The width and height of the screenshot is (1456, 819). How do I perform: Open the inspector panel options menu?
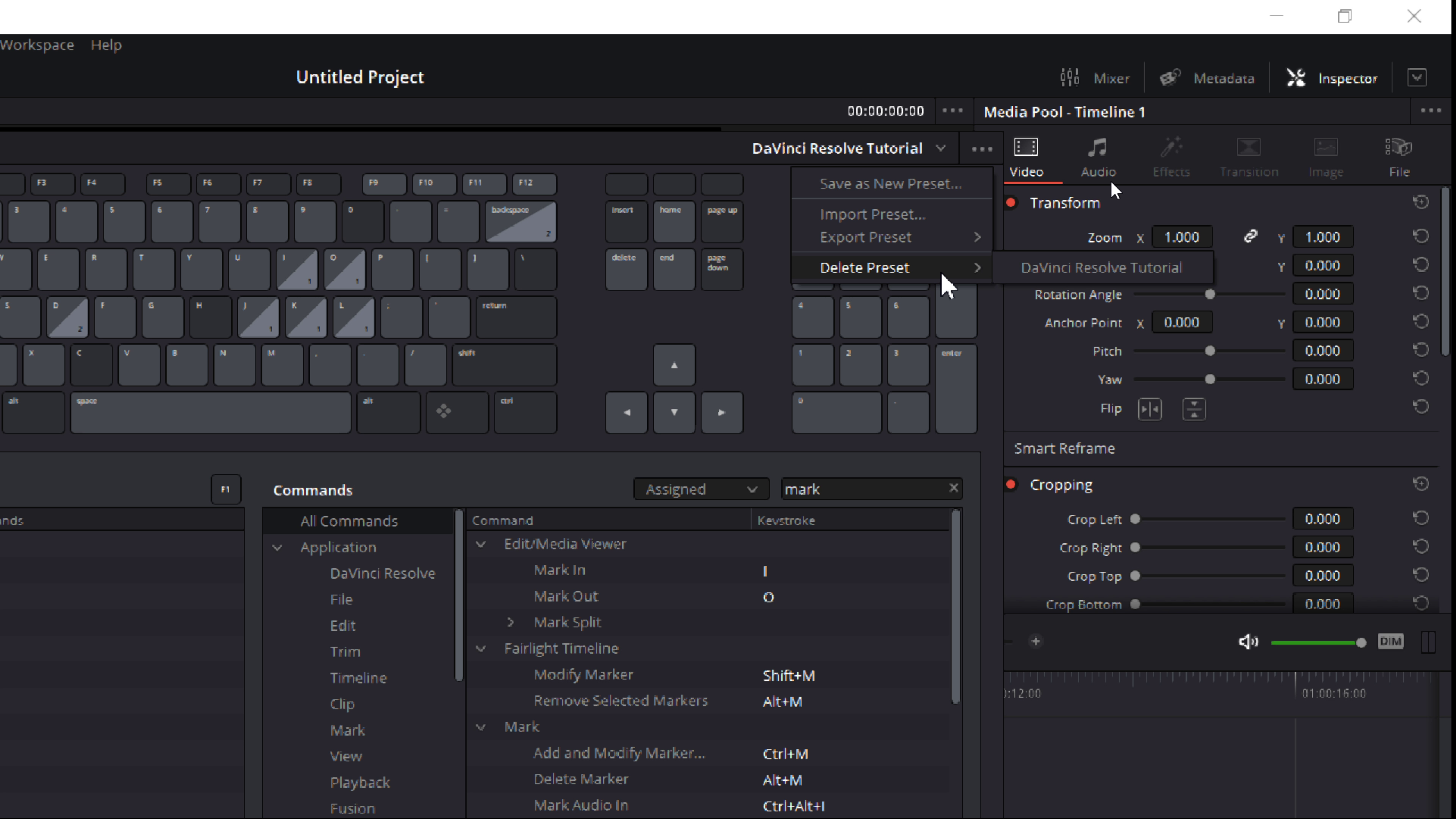[x=1431, y=111]
